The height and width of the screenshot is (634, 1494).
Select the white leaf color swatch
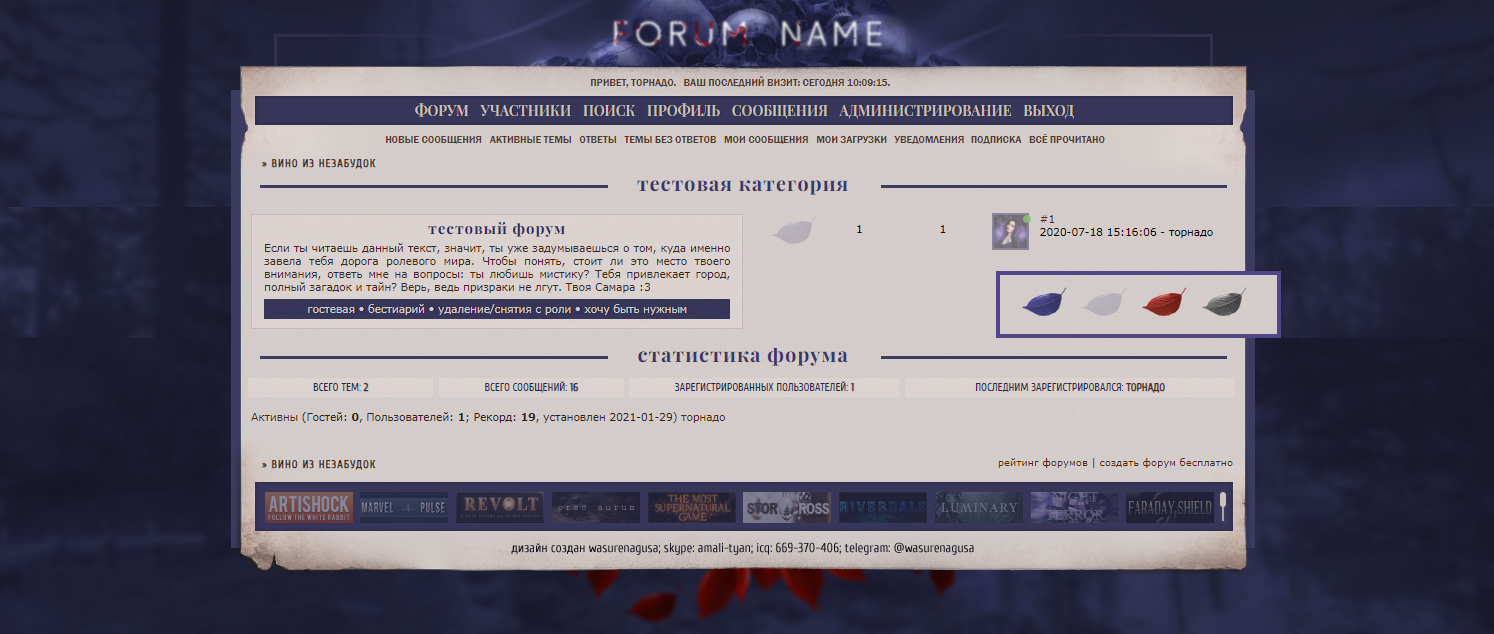[1103, 303]
